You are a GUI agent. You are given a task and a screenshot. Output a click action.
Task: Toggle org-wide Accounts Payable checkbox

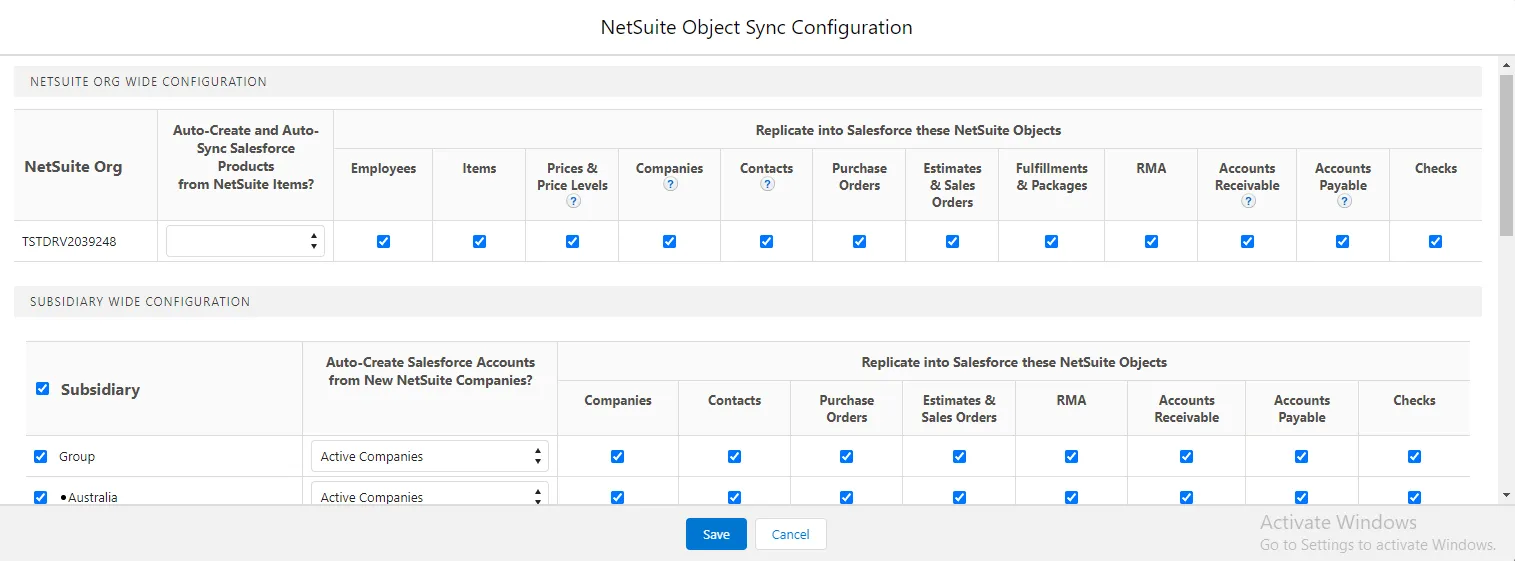coord(1342,241)
